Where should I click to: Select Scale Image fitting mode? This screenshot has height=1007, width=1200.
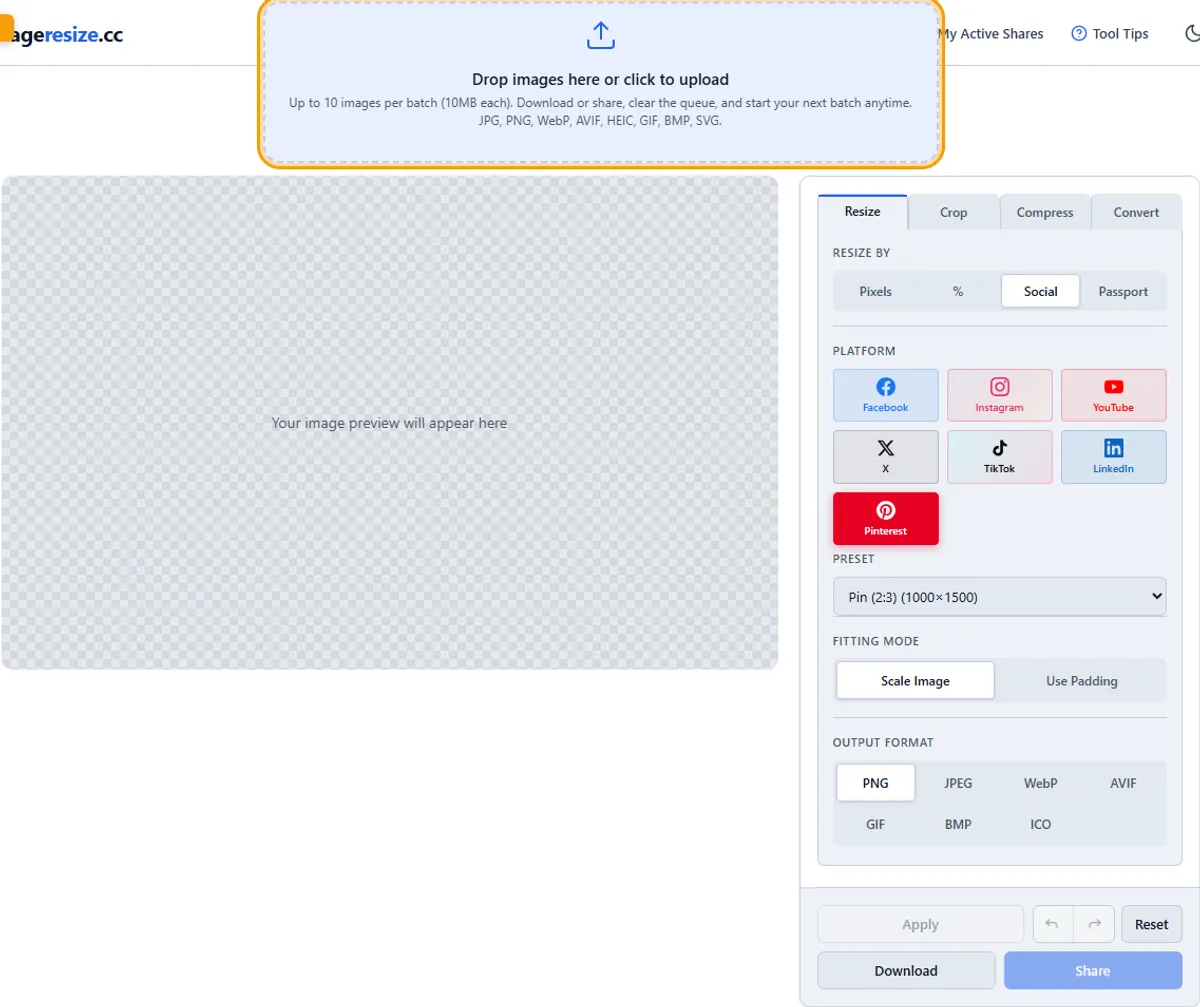click(x=915, y=680)
